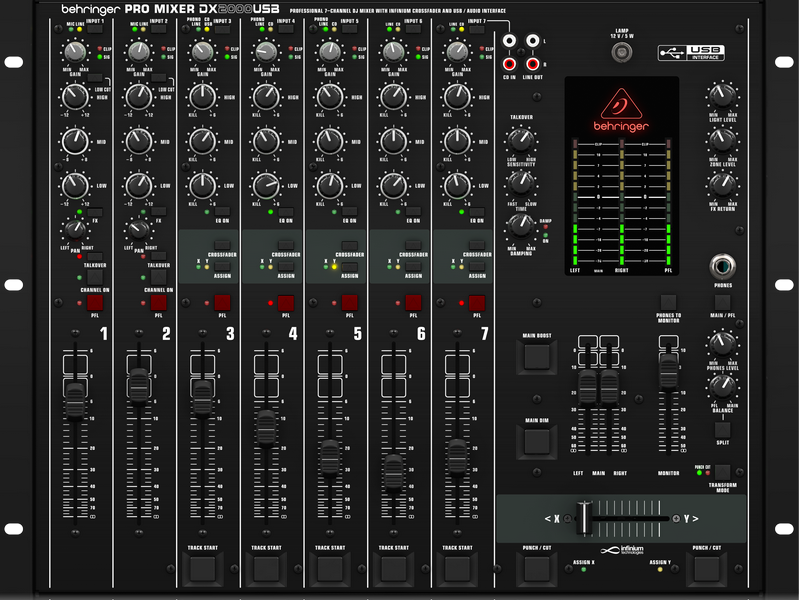The height and width of the screenshot is (600, 799).
Task: Toggle EQ On for channel 3
Action: click(x=222, y=212)
